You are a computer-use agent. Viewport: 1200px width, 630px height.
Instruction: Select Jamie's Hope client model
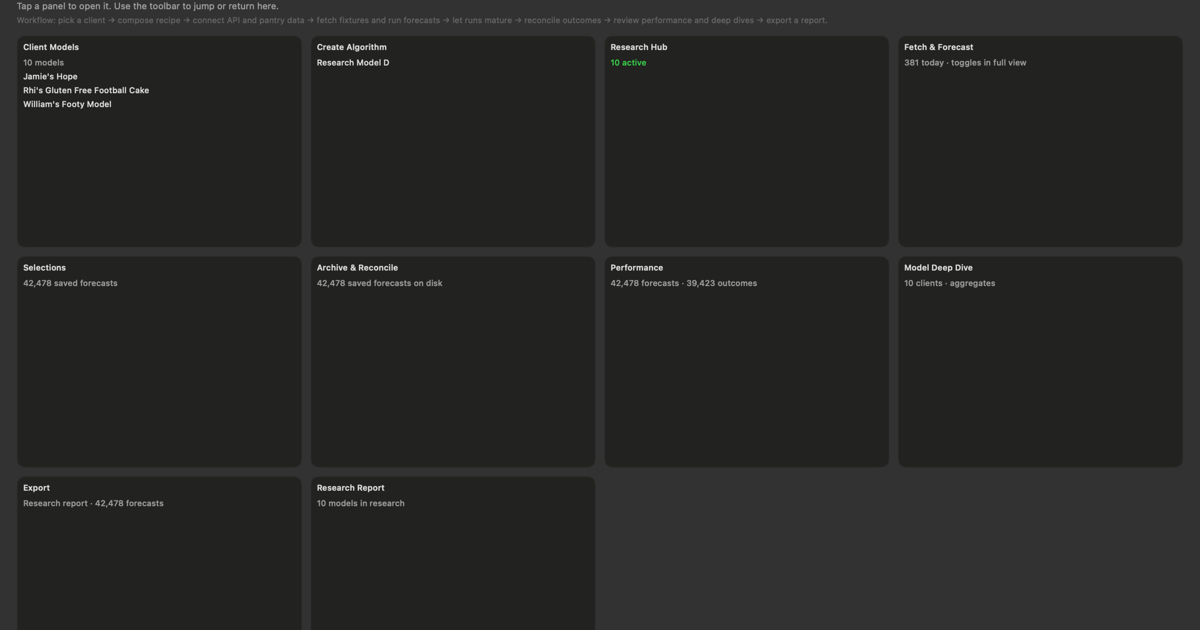click(x=50, y=76)
